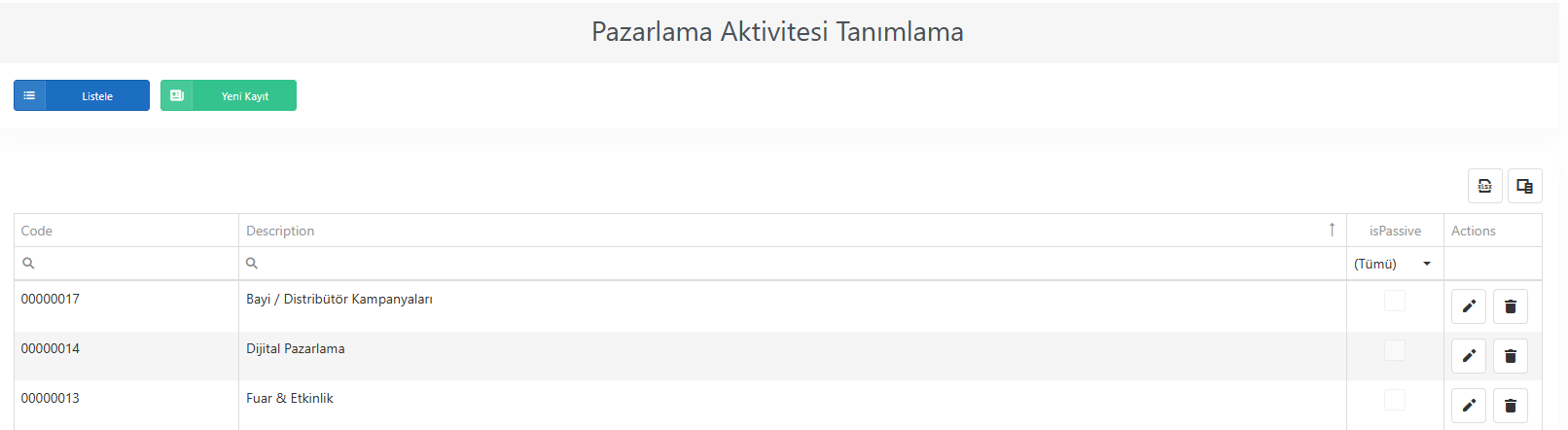
Task: Edit the Fuar & Etkinlik record
Action: pos(1469,406)
